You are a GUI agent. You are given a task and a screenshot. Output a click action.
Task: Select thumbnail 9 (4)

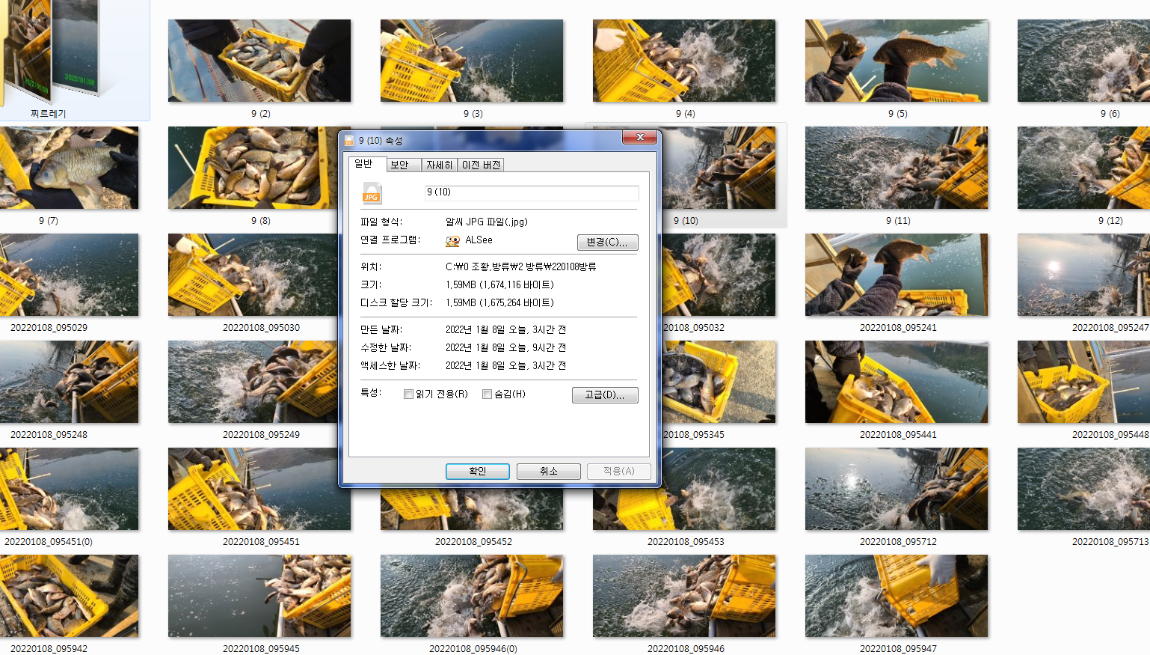pos(684,61)
